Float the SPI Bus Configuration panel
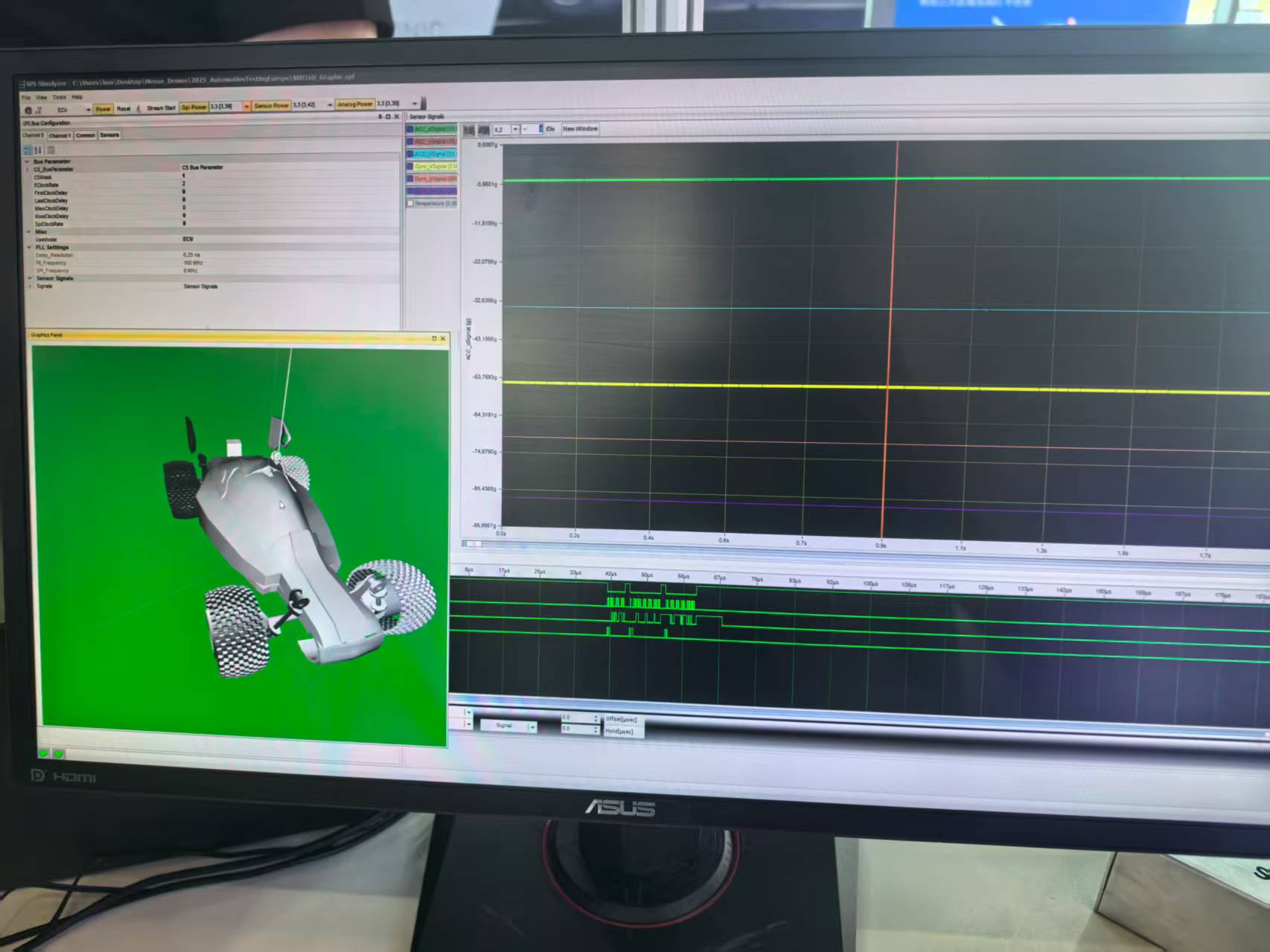This screenshot has width=1270, height=952. 388,117
